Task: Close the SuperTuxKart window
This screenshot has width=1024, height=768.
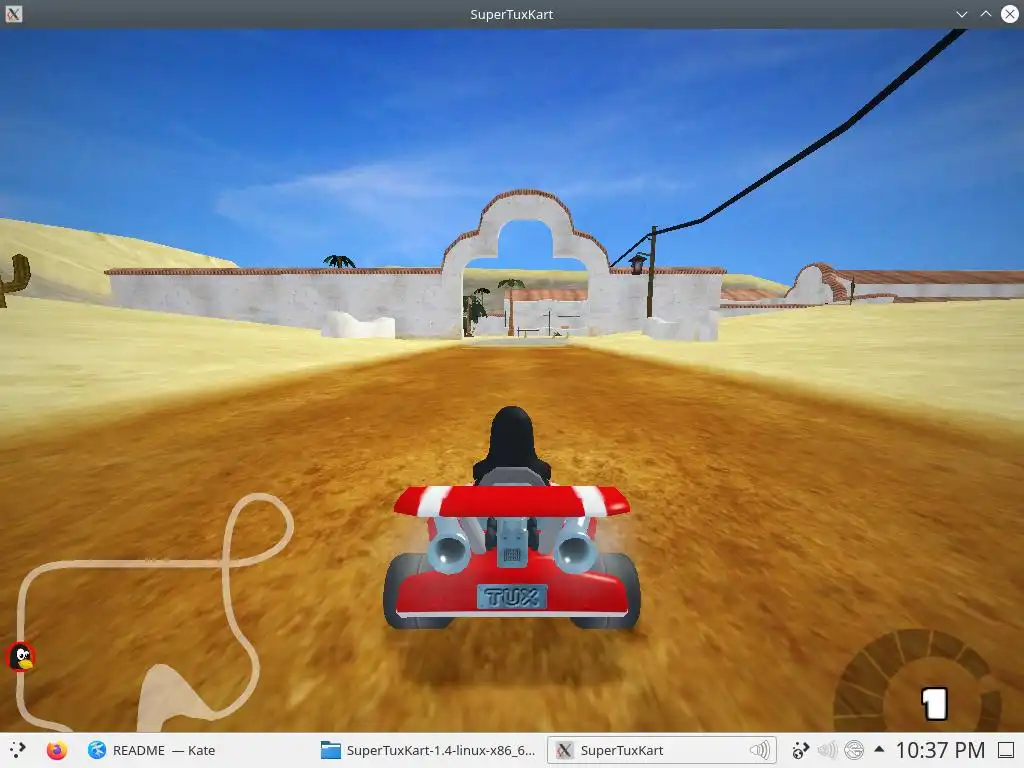Action: point(1010,14)
